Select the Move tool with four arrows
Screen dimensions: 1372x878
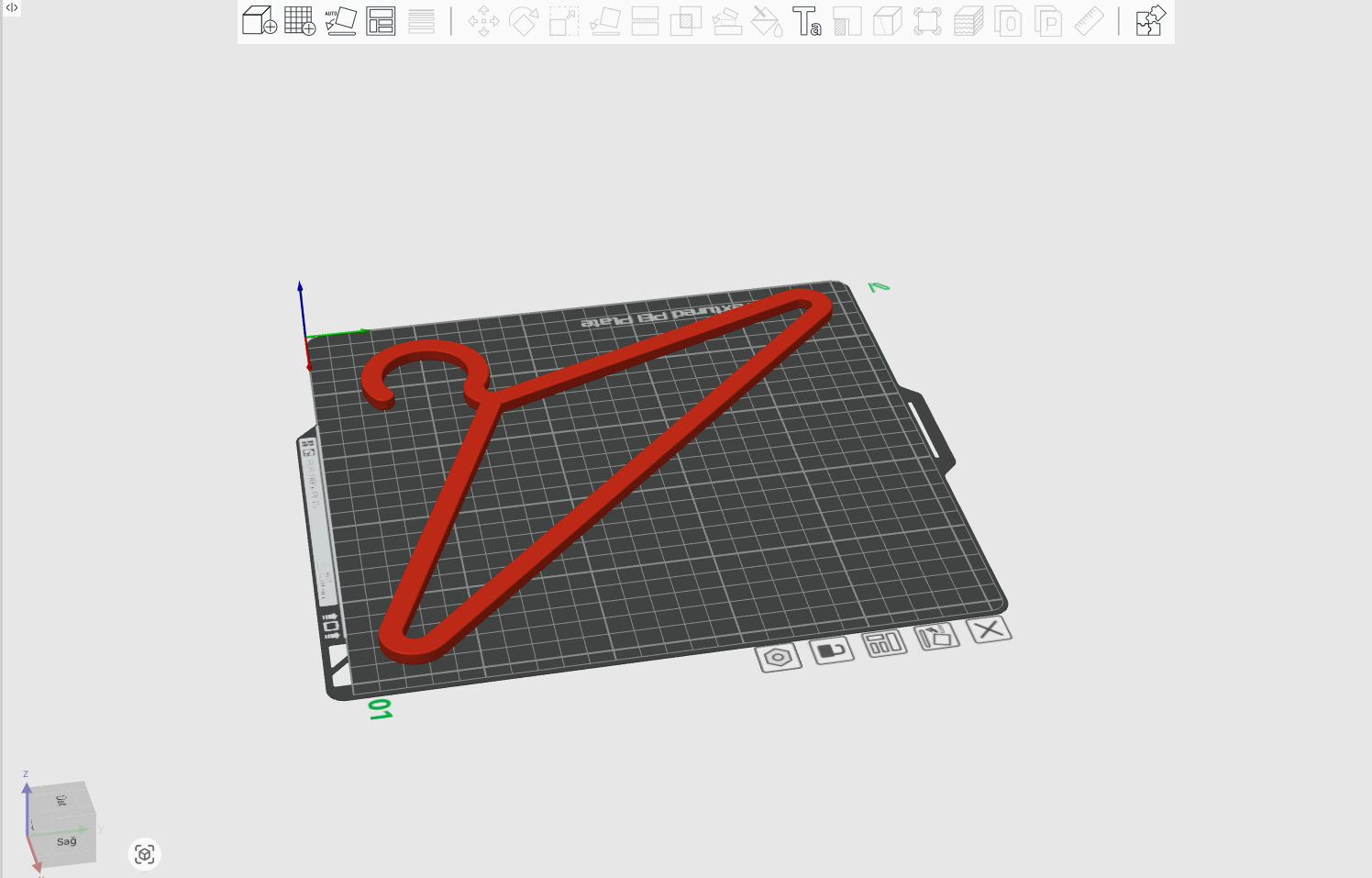[x=483, y=21]
